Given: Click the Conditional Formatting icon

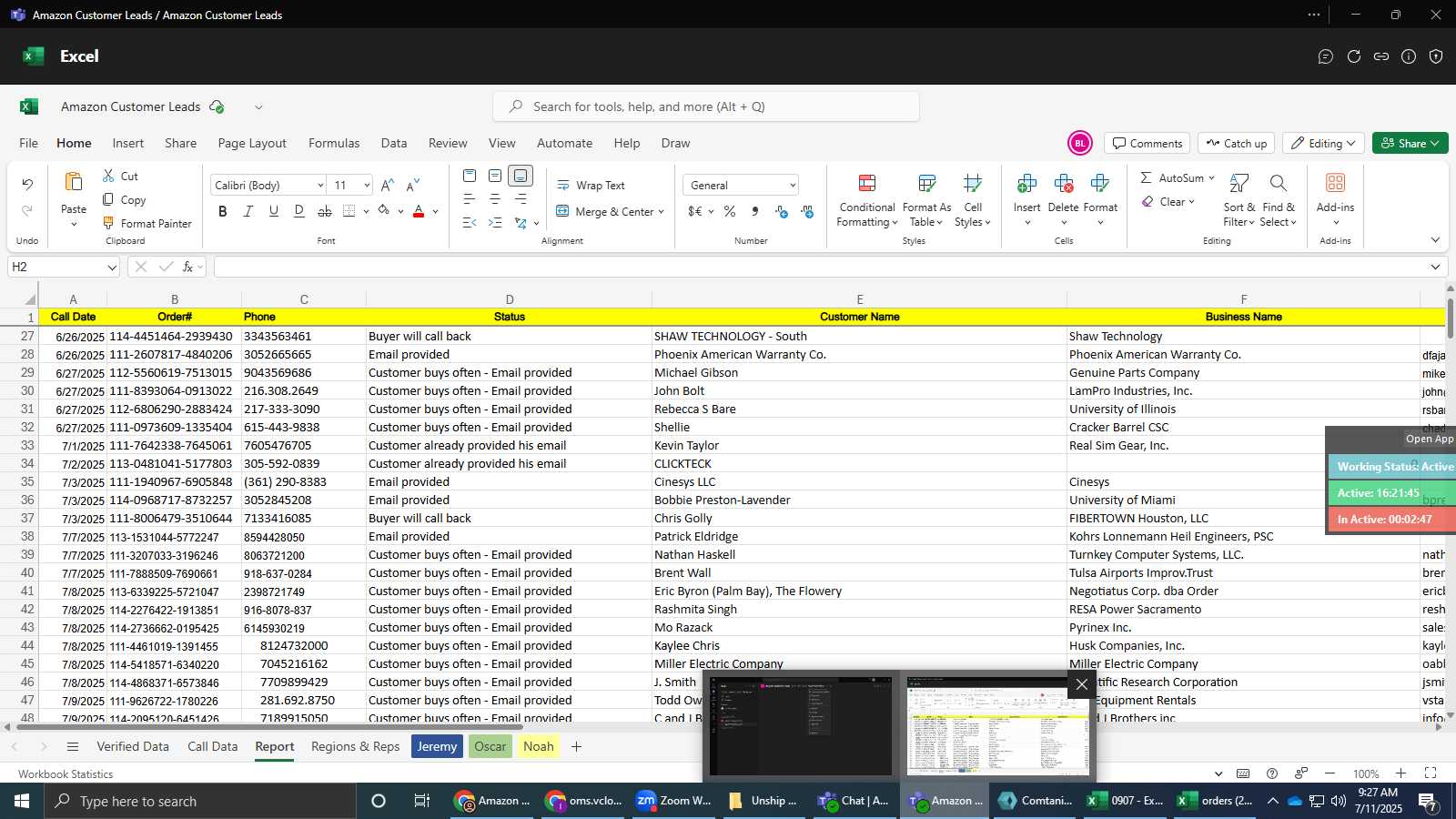Looking at the screenshot, I should (x=867, y=184).
